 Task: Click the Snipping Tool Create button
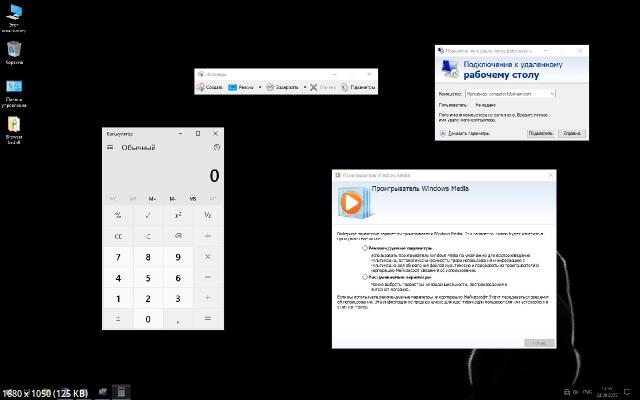click(209, 87)
